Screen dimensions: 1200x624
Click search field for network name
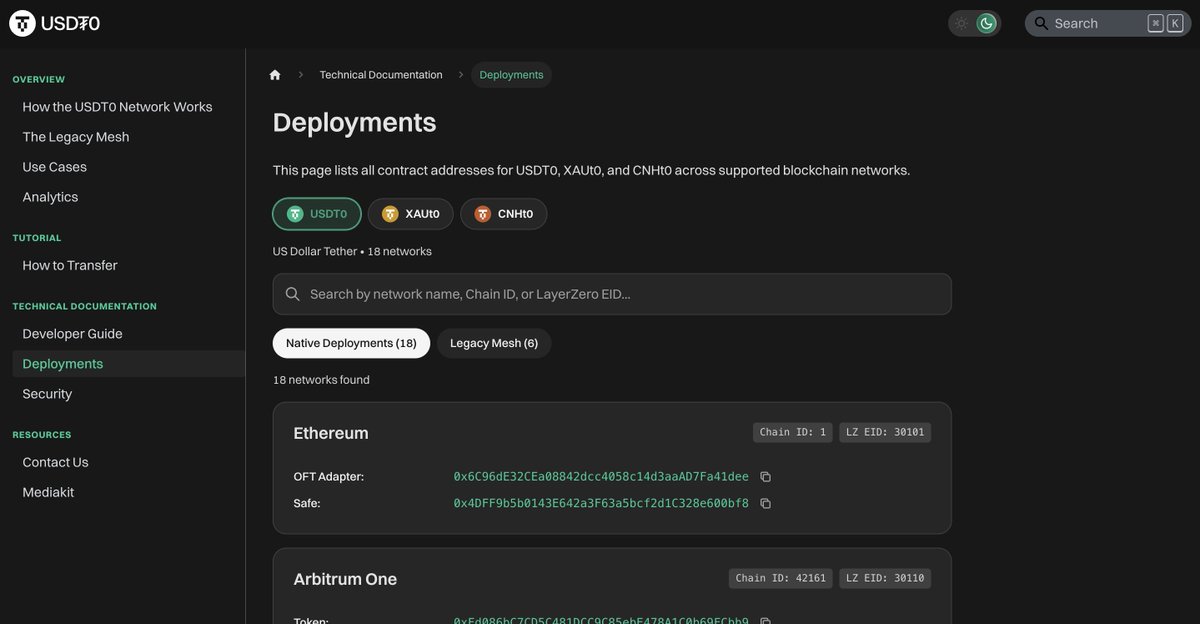click(x=612, y=294)
